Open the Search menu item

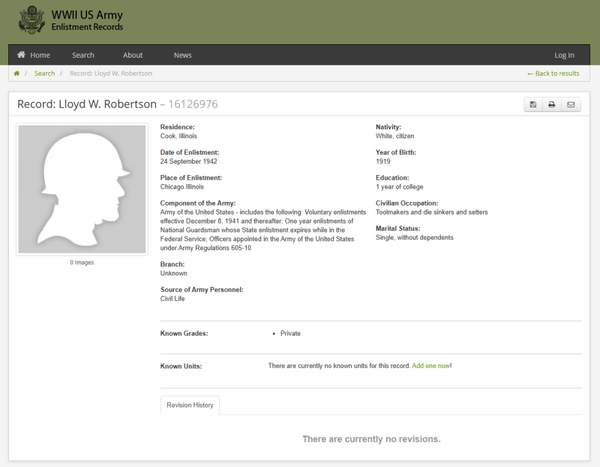click(x=83, y=55)
